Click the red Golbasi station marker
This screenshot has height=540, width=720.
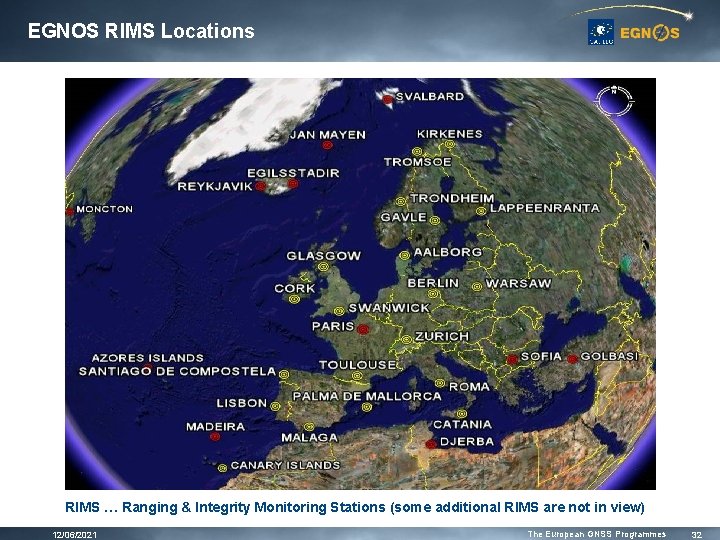pos(572,359)
